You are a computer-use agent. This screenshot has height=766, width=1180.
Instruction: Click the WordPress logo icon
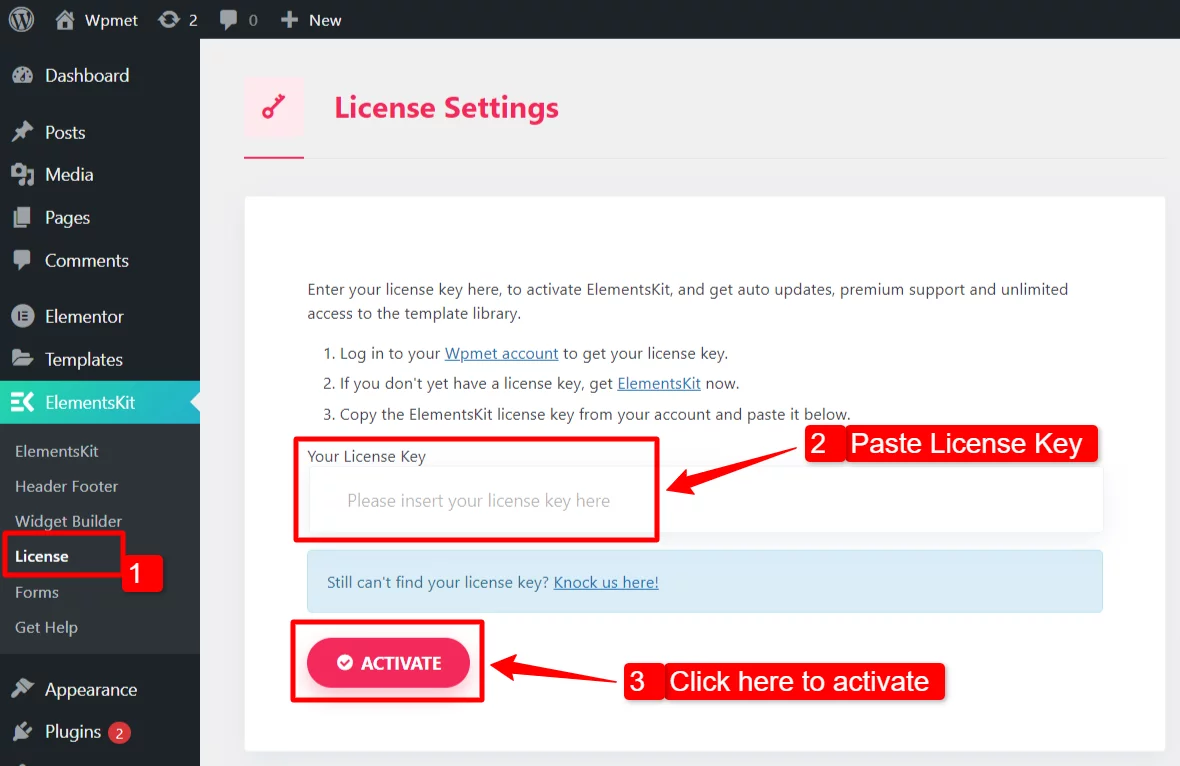coord(21,20)
